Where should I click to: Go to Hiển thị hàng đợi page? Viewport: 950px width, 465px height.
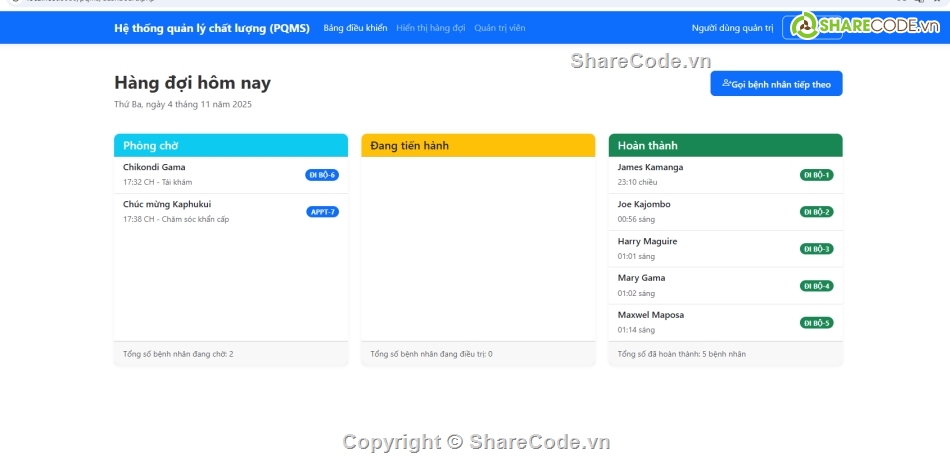point(430,28)
